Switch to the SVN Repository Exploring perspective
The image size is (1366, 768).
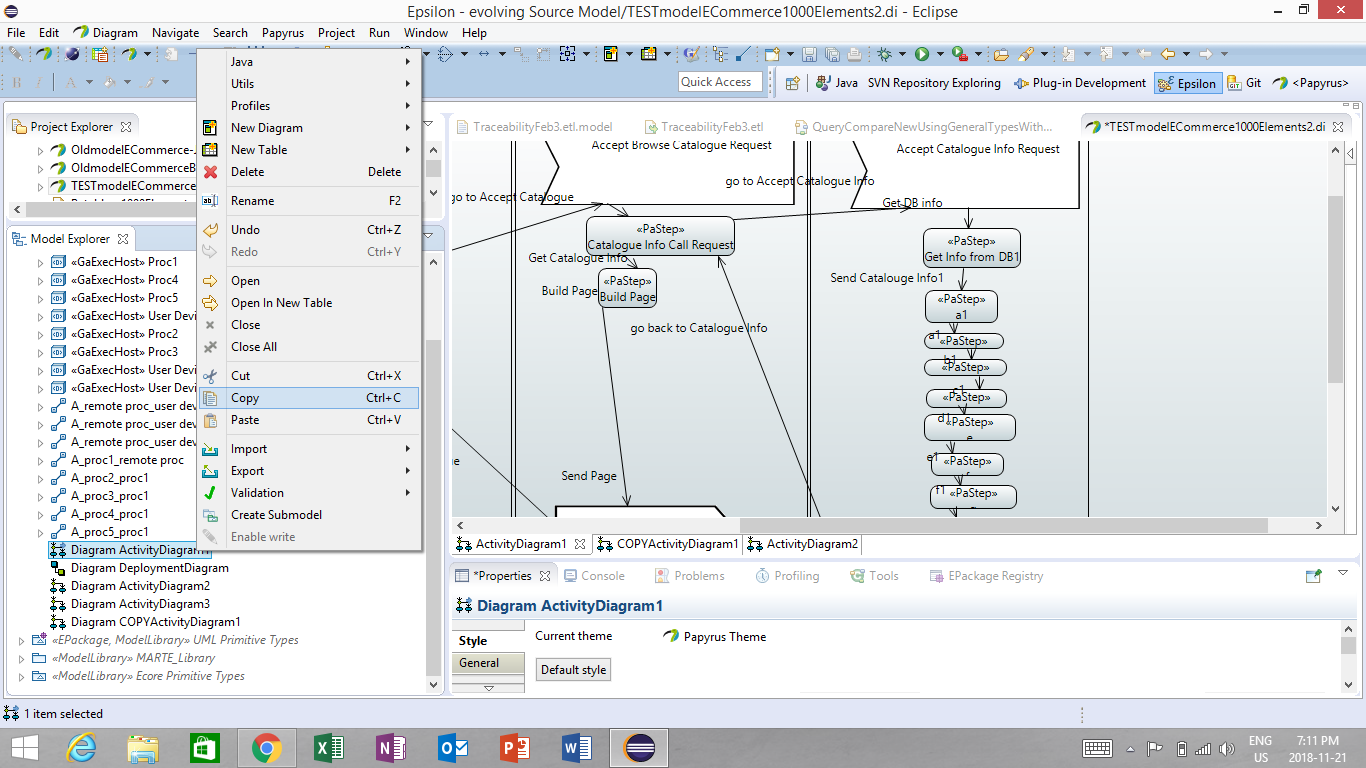[934, 83]
